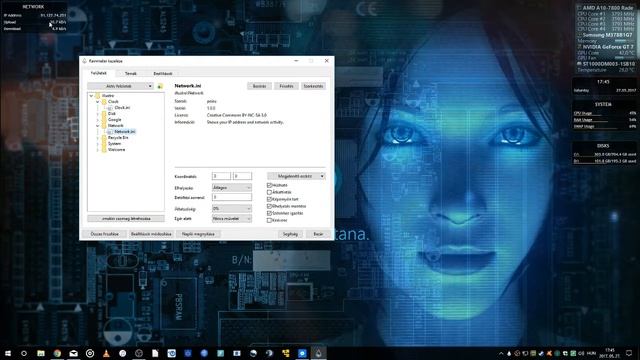
Task: Switch to the Témák tab
Action: click(131, 73)
